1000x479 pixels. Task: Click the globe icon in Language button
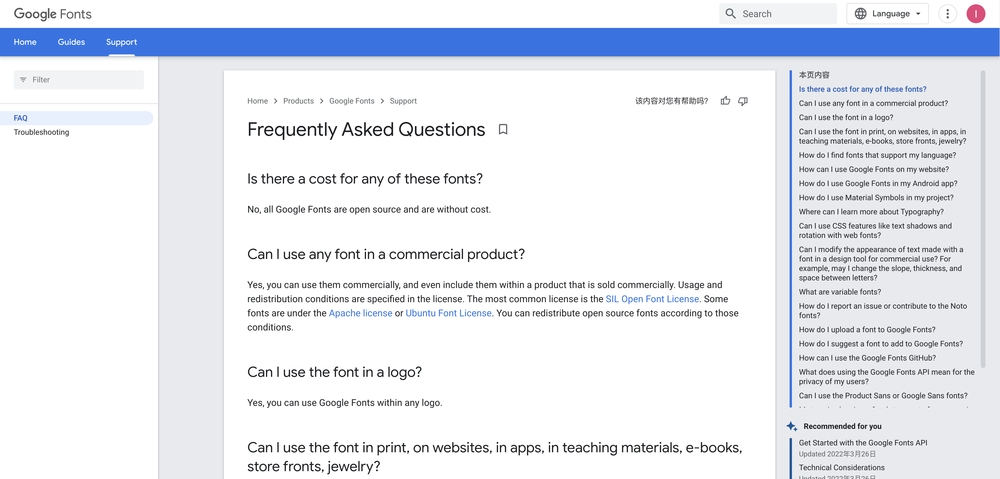[860, 13]
